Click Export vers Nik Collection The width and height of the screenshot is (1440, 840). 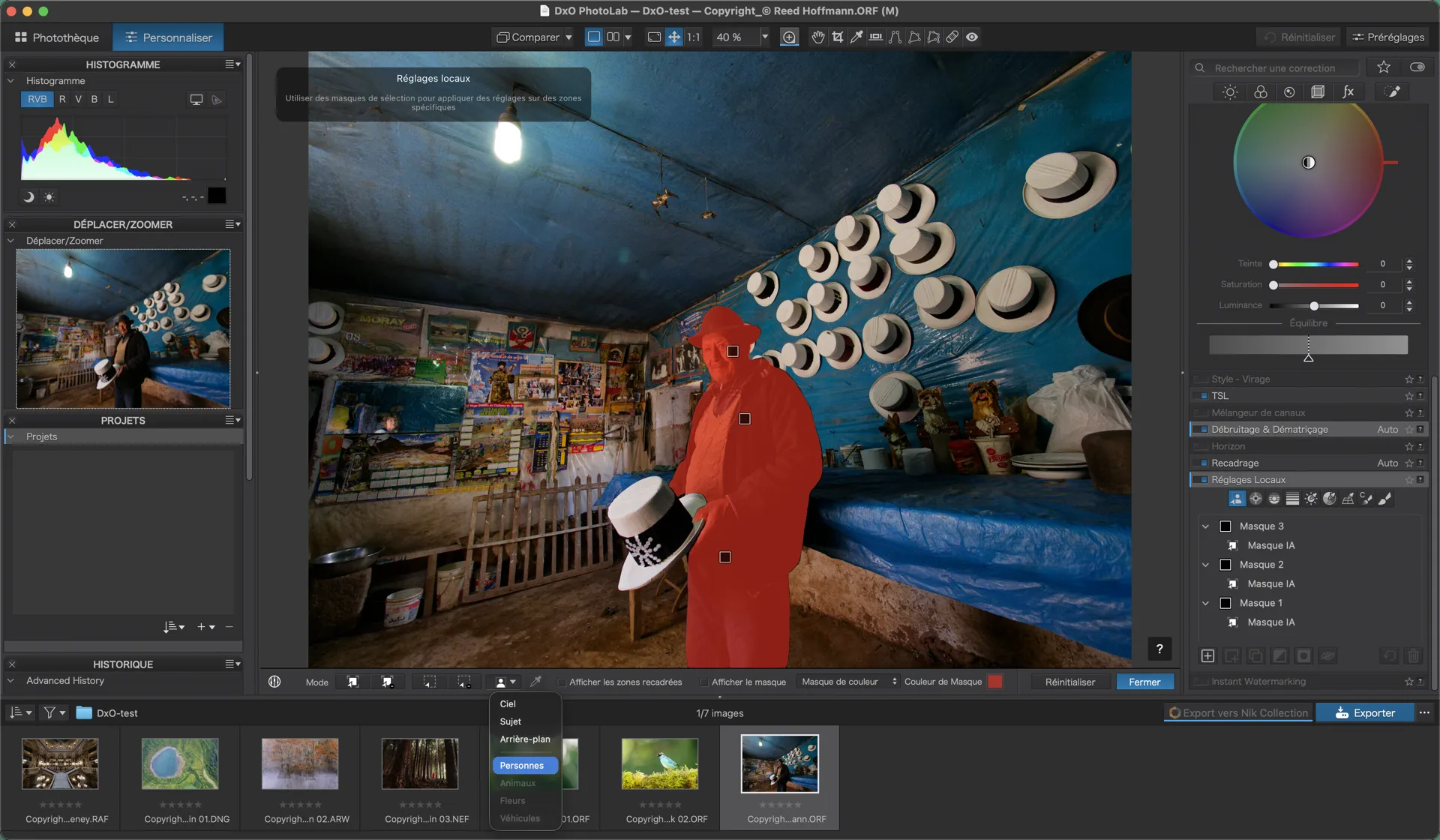click(x=1238, y=713)
